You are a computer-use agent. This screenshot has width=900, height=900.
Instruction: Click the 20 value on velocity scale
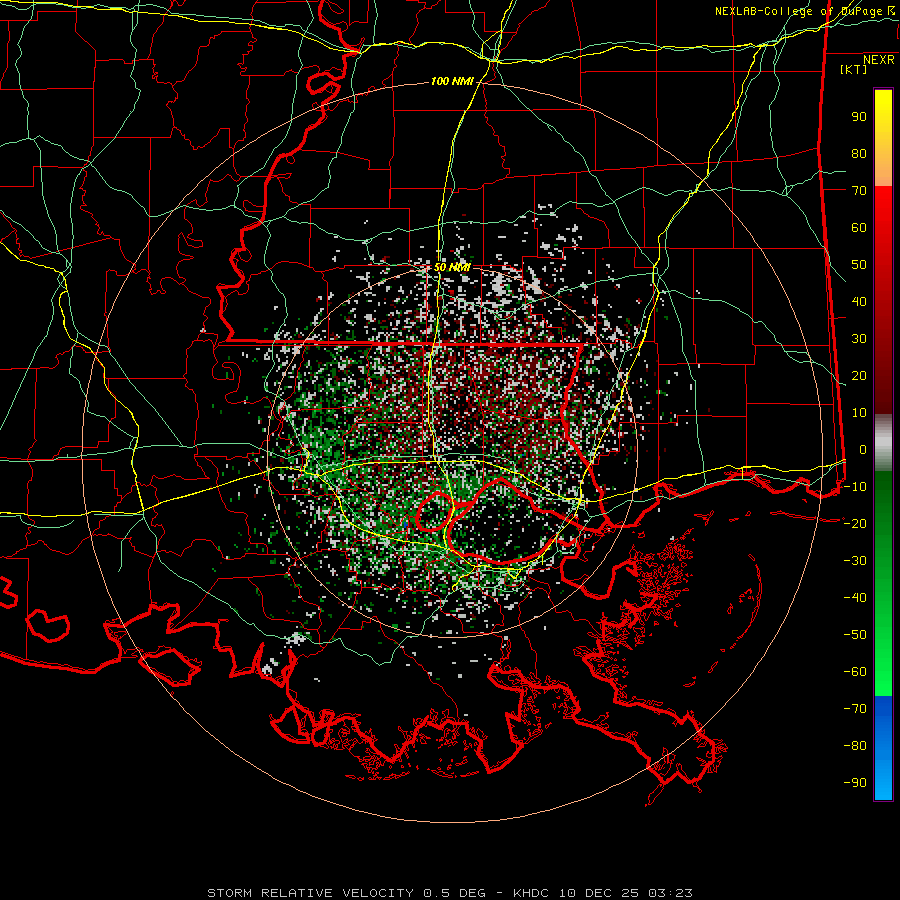coord(859,375)
